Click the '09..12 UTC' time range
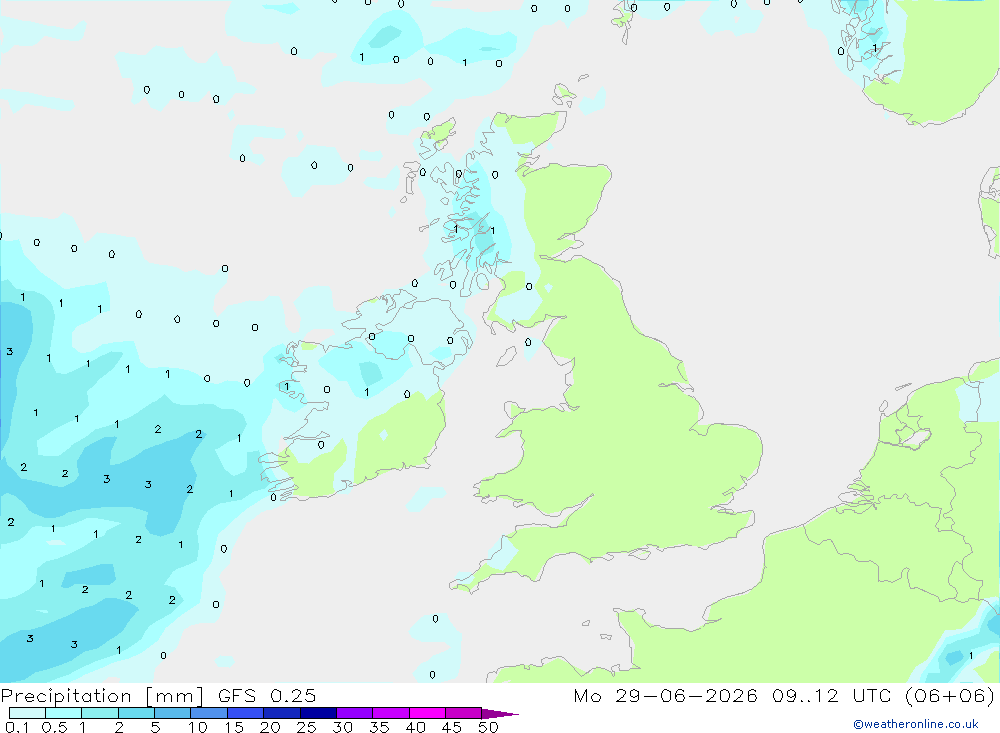The width and height of the screenshot is (1000, 733). coord(831,695)
